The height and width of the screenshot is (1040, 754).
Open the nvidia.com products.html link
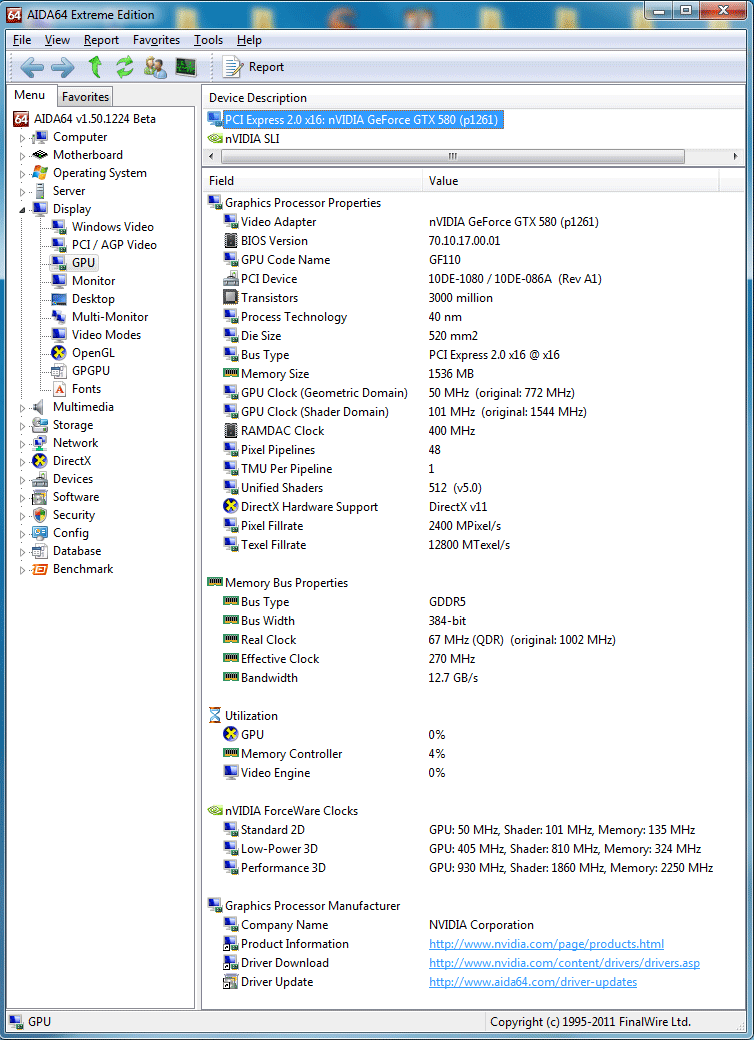coord(546,944)
